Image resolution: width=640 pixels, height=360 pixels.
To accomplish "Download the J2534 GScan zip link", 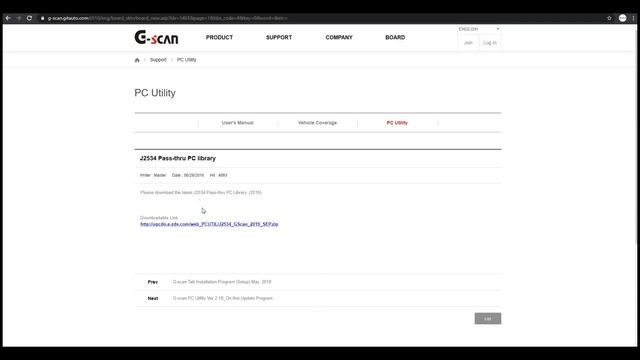I will pos(209,224).
